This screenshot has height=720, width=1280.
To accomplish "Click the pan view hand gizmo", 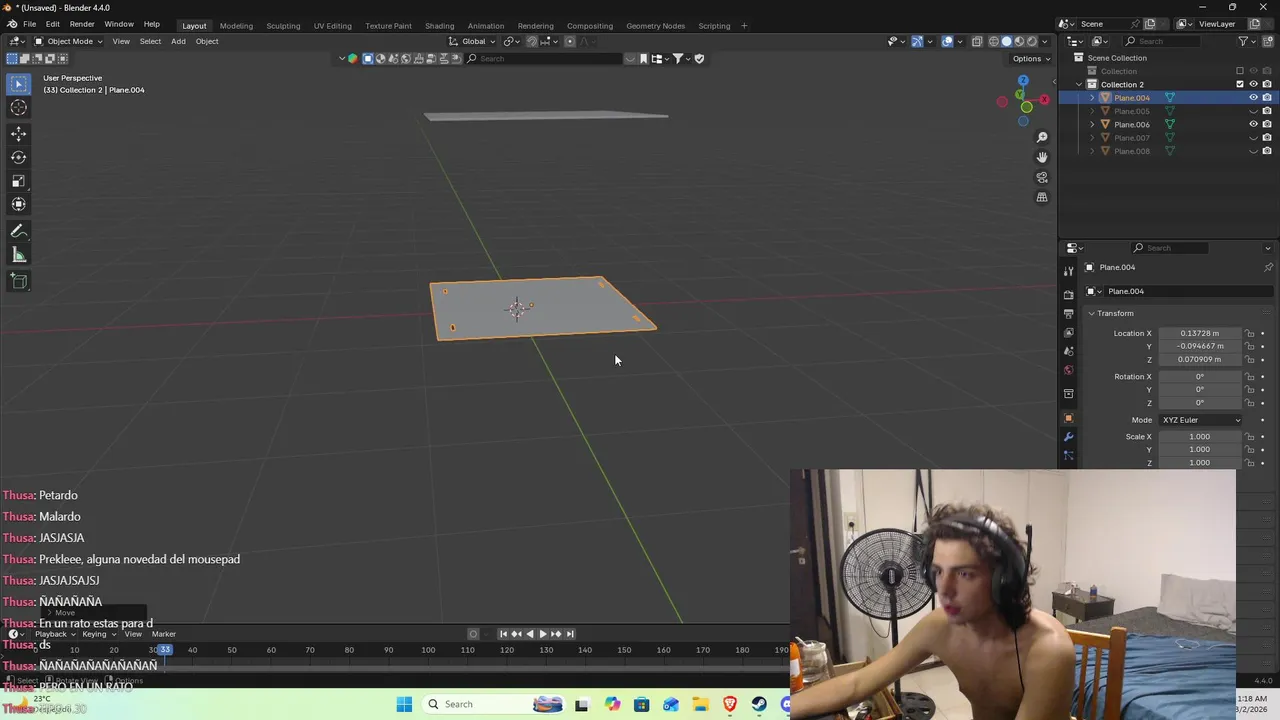I will [1042, 157].
